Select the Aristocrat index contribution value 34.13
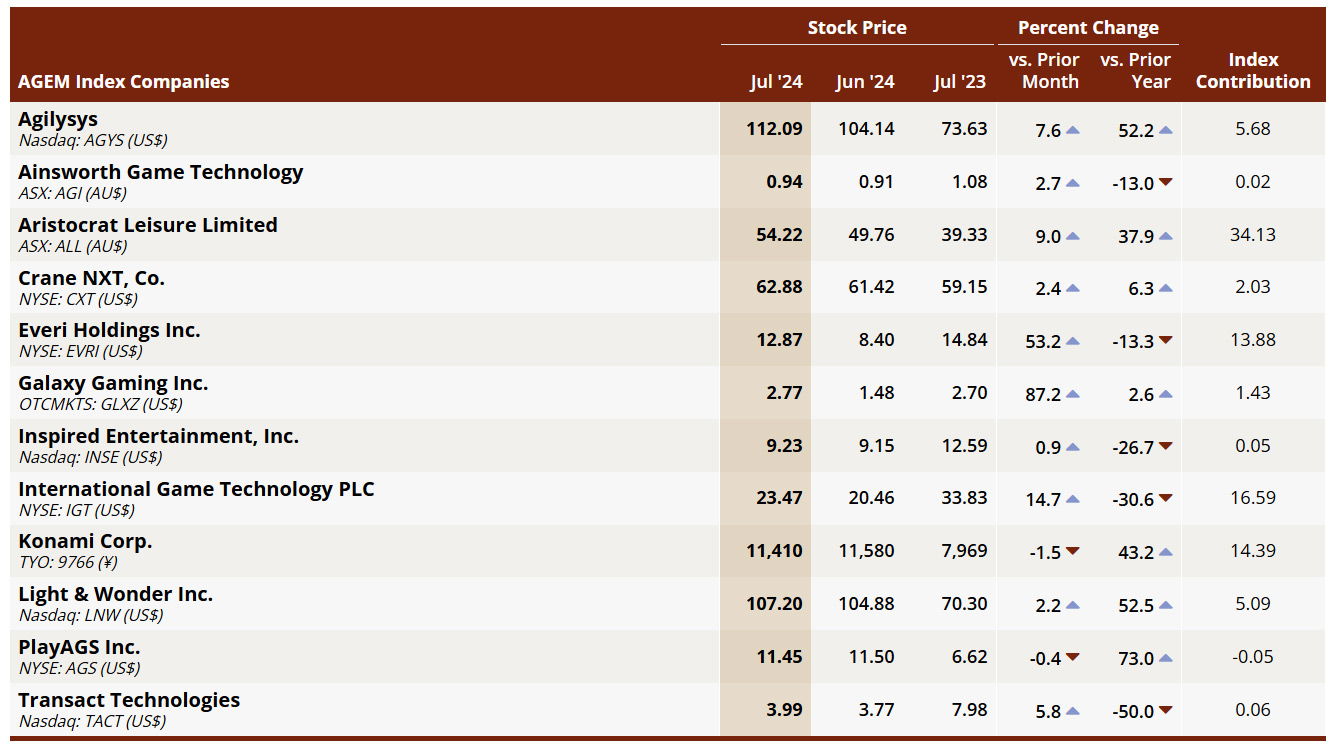The height and width of the screenshot is (752, 1336). (1252, 235)
